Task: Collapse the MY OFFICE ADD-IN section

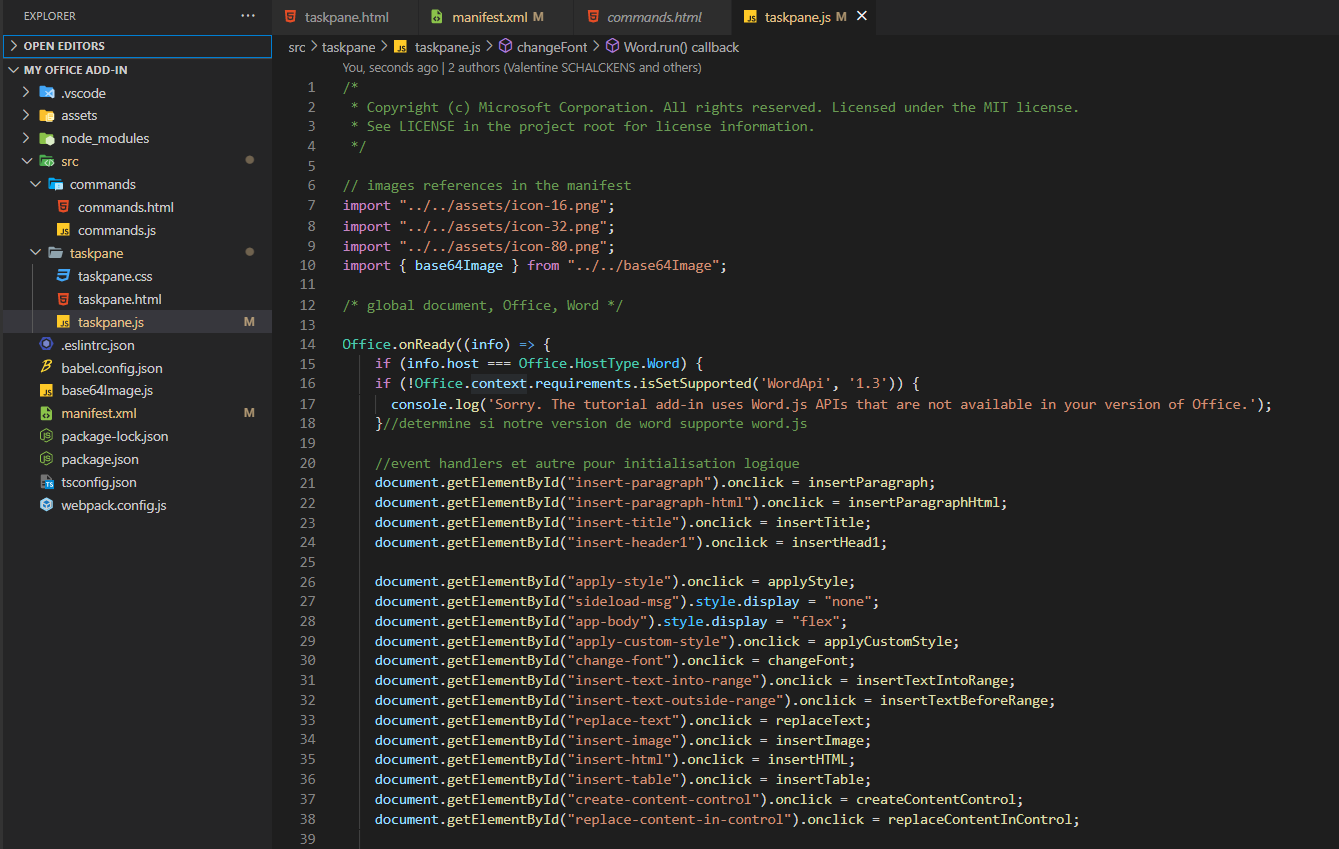Action: pos(137,70)
